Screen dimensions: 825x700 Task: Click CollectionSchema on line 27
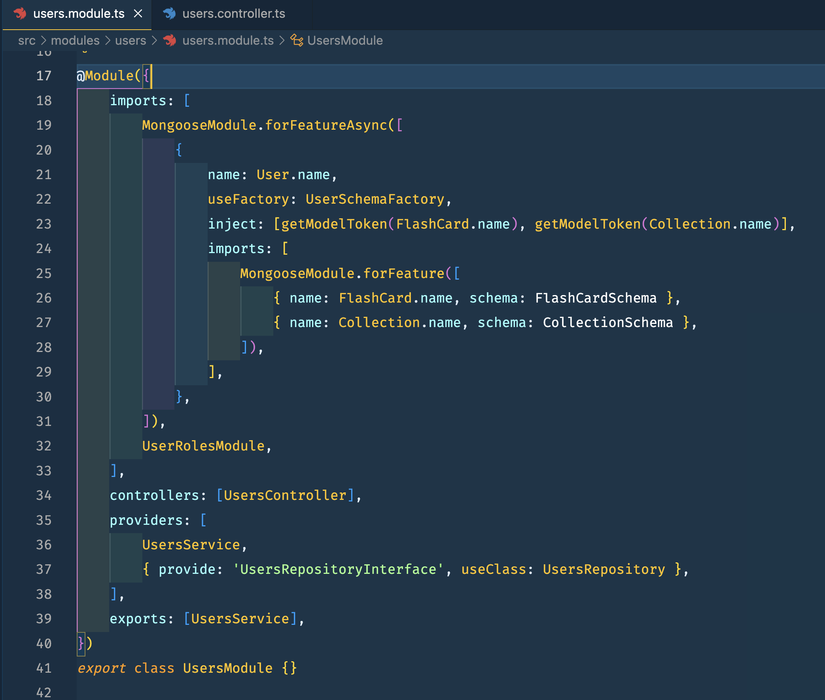click(608, 323)
